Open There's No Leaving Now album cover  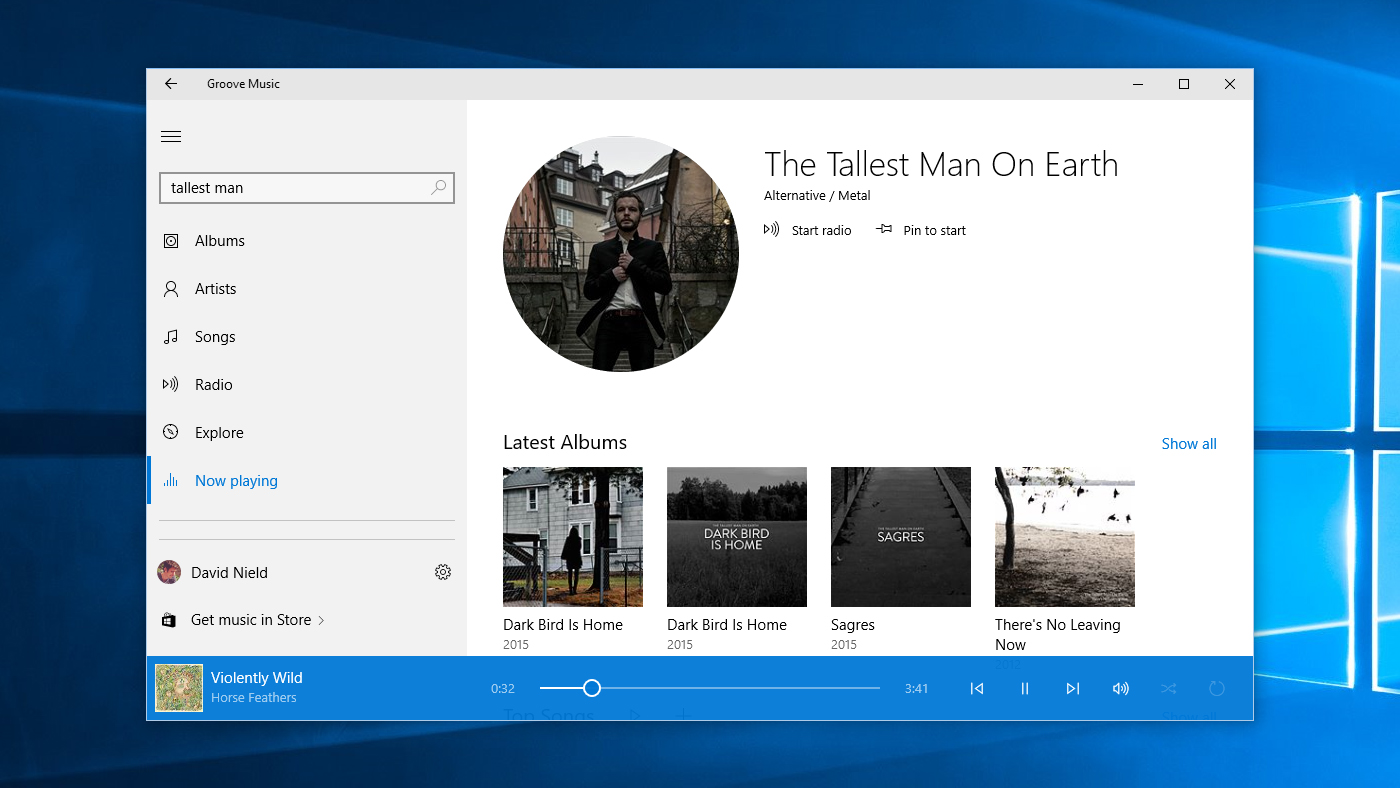[x=1065, y=537]
